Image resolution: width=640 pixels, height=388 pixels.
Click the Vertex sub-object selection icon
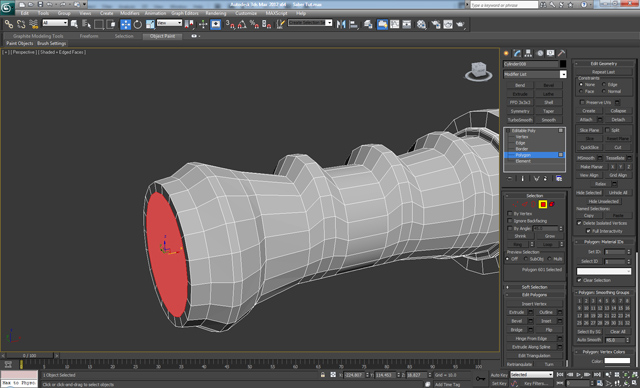click(x=515, y=204)
